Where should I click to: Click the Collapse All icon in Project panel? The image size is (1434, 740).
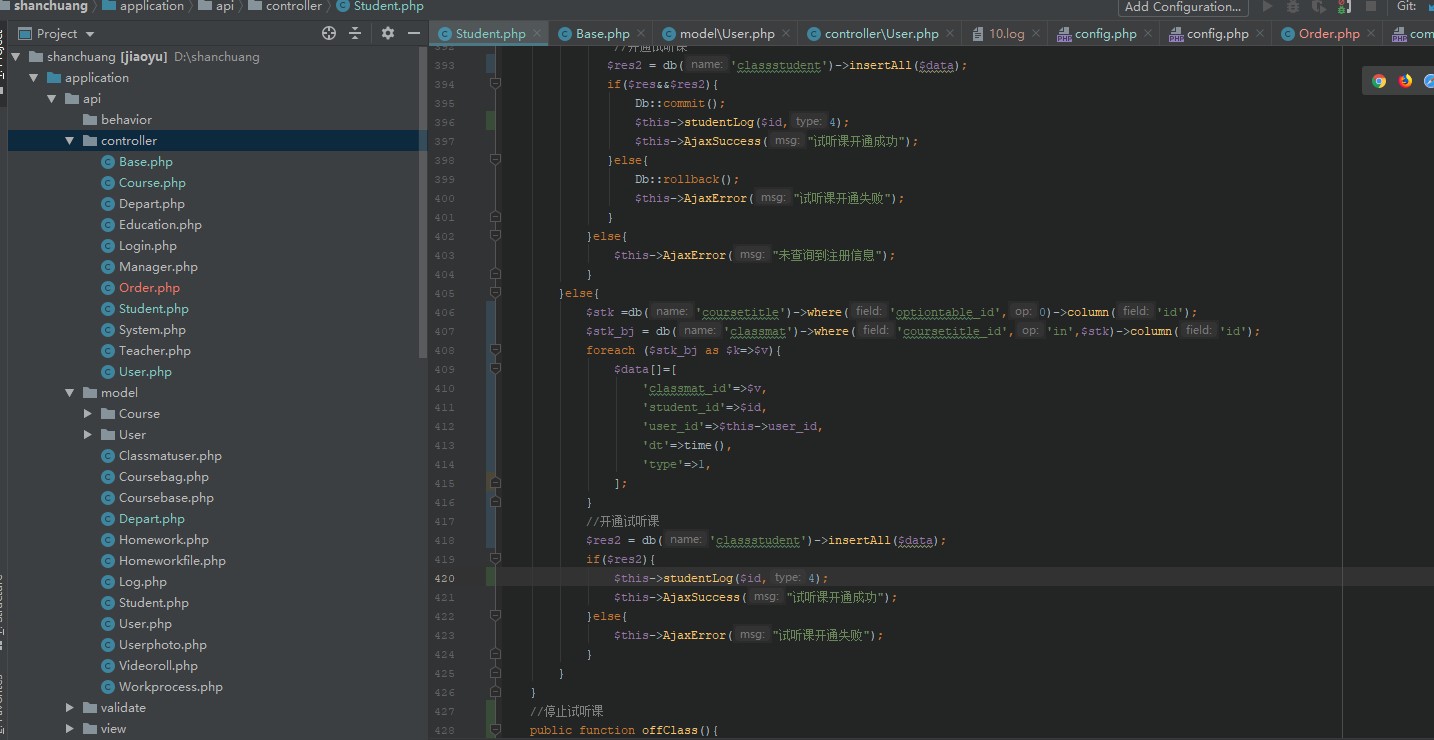355,33
